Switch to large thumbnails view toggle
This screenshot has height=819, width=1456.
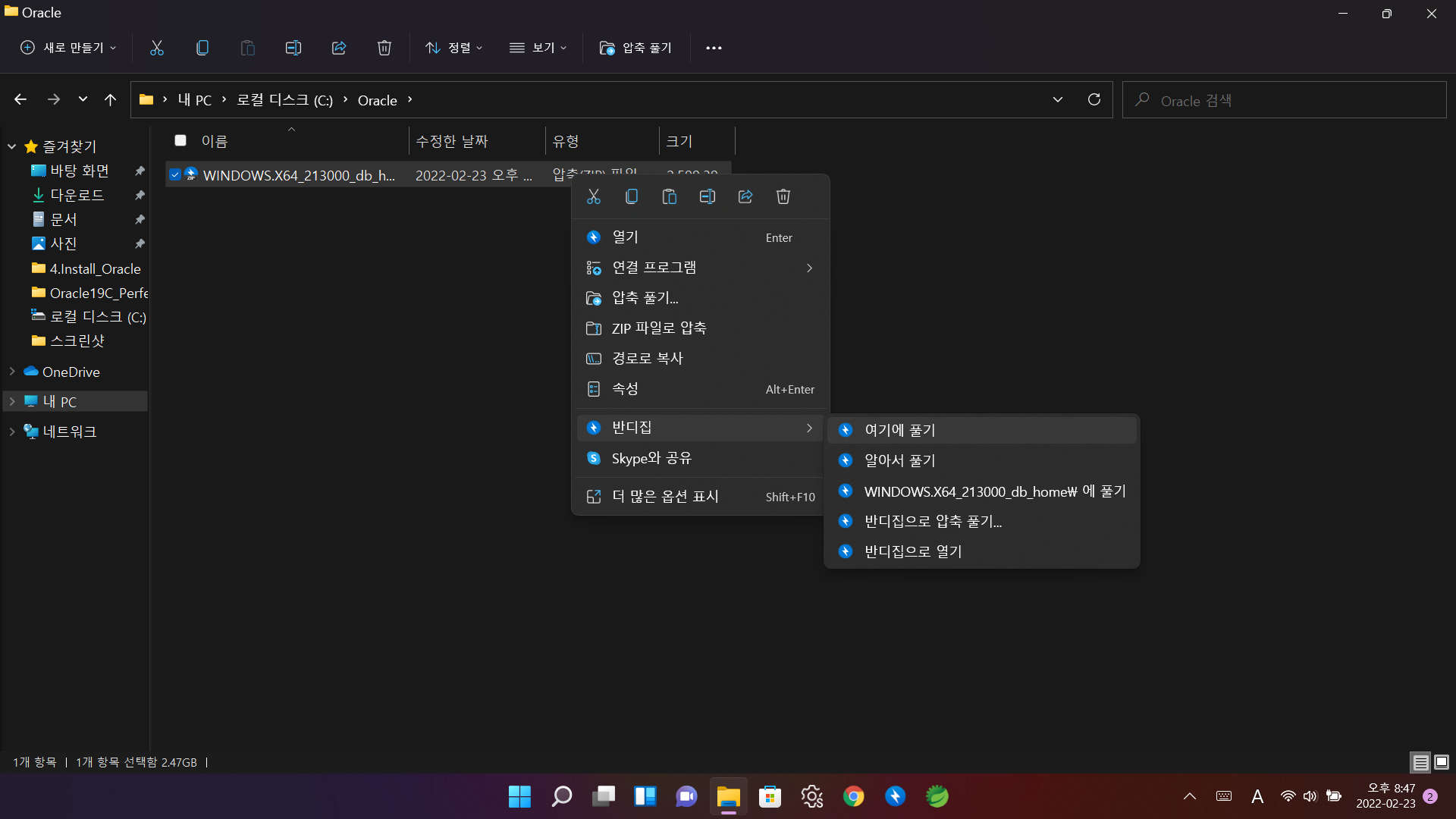[x=1442, y=762]
